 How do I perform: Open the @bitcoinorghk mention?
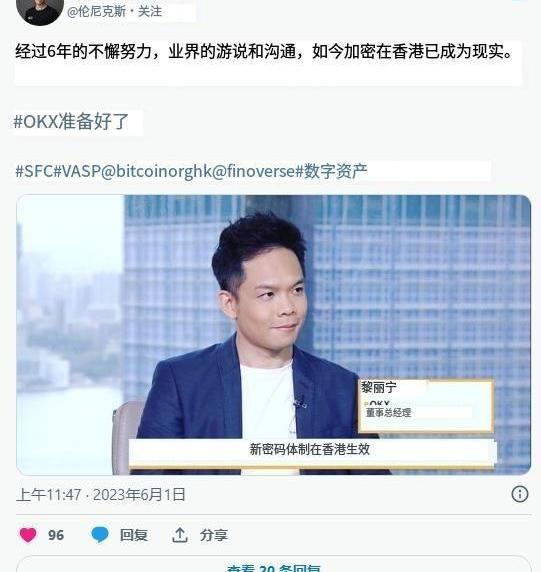click(156, 171)
